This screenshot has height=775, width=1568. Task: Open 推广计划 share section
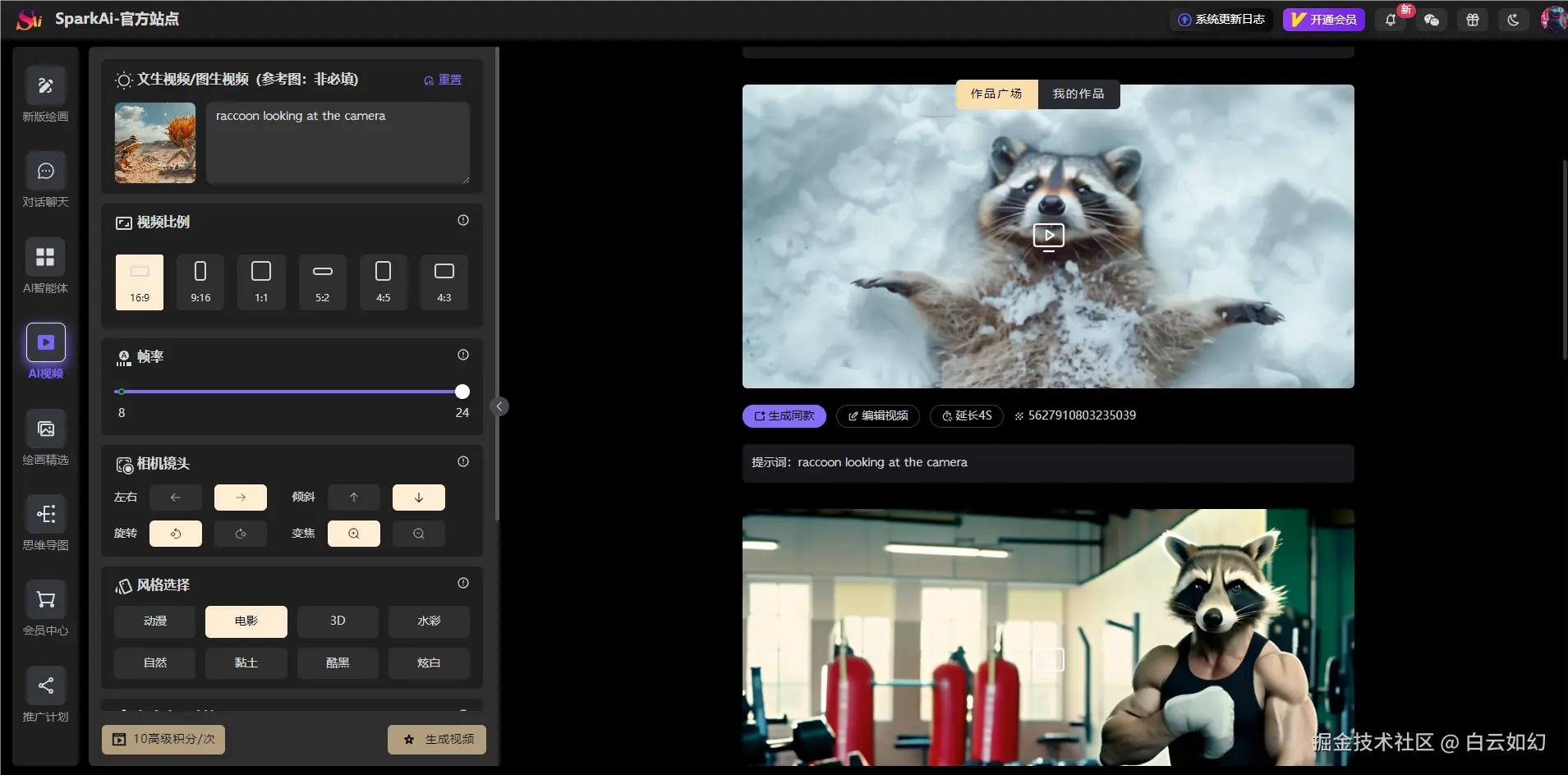(x=45, y=695)
